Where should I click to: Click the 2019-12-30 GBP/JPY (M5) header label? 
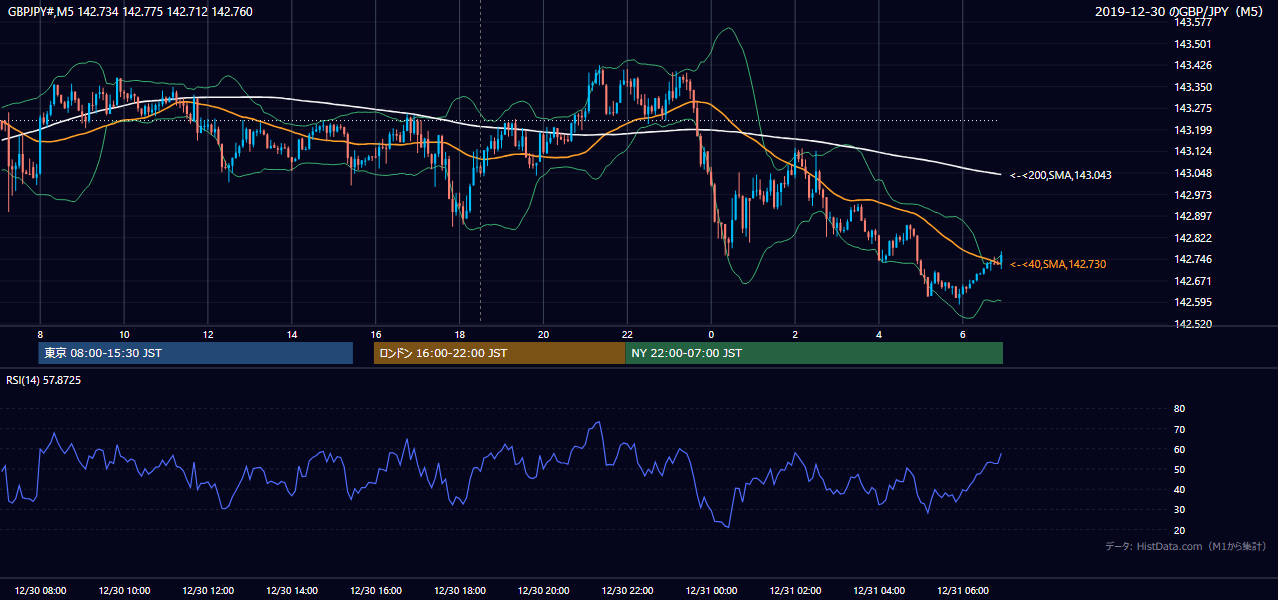point(1180,11)
